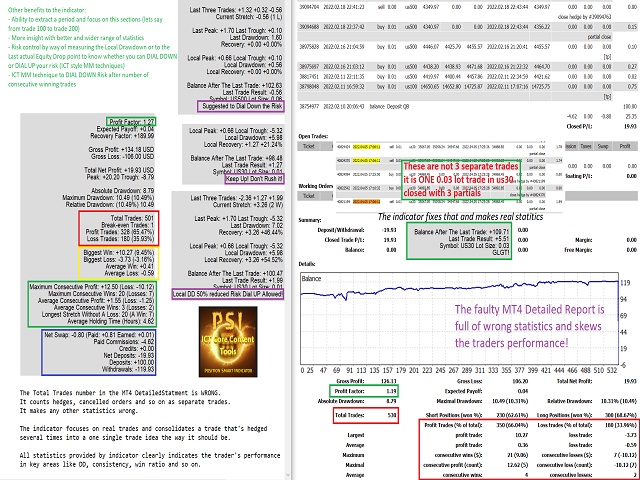Click the 'Free Margin:' summary label
This screenshot has width=640, height=480.
578,250
